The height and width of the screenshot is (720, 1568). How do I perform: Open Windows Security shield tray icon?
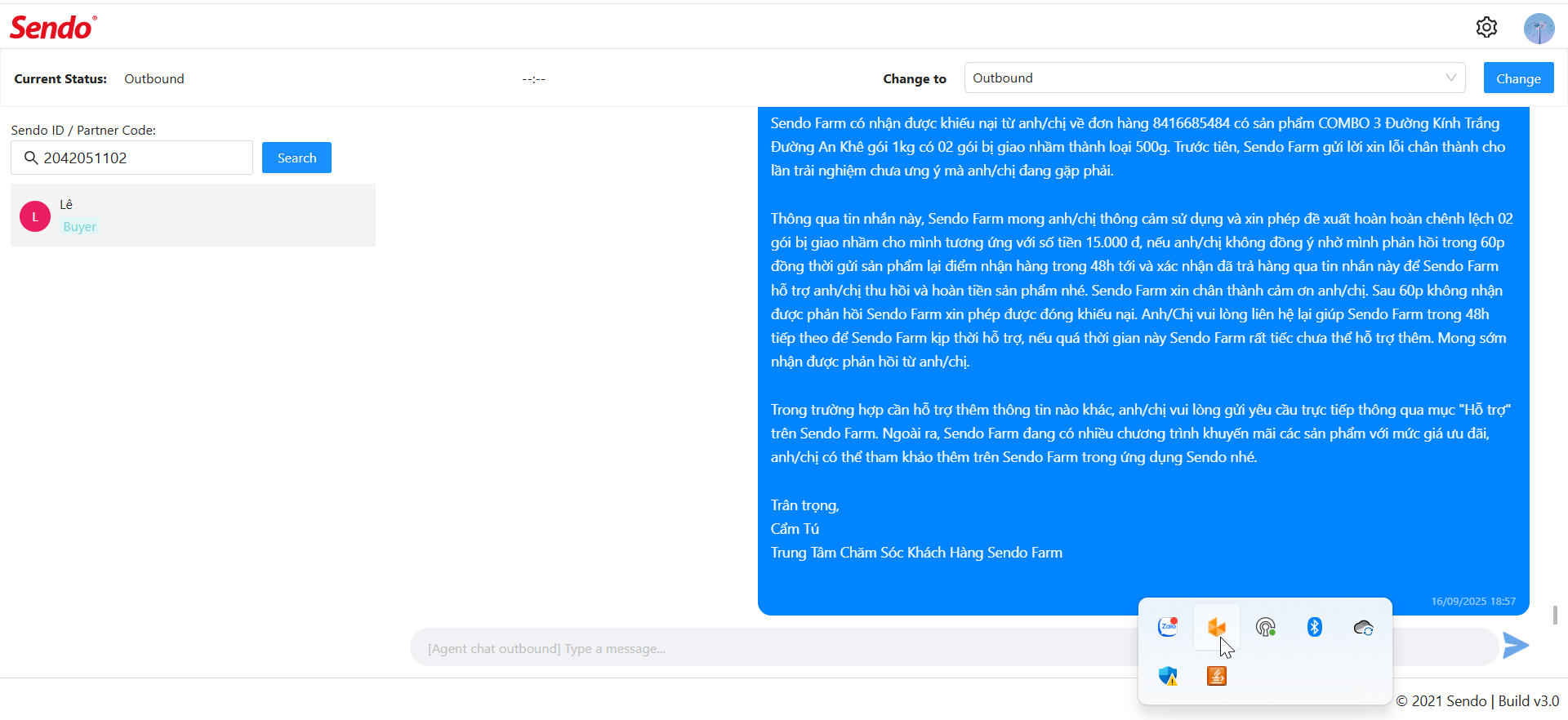tap(1168, 676)
